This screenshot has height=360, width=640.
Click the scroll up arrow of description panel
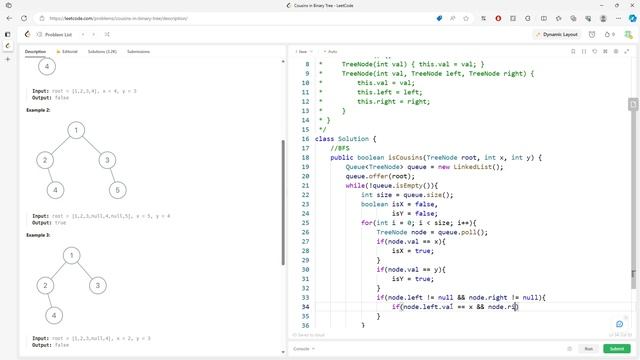point(283,62)
